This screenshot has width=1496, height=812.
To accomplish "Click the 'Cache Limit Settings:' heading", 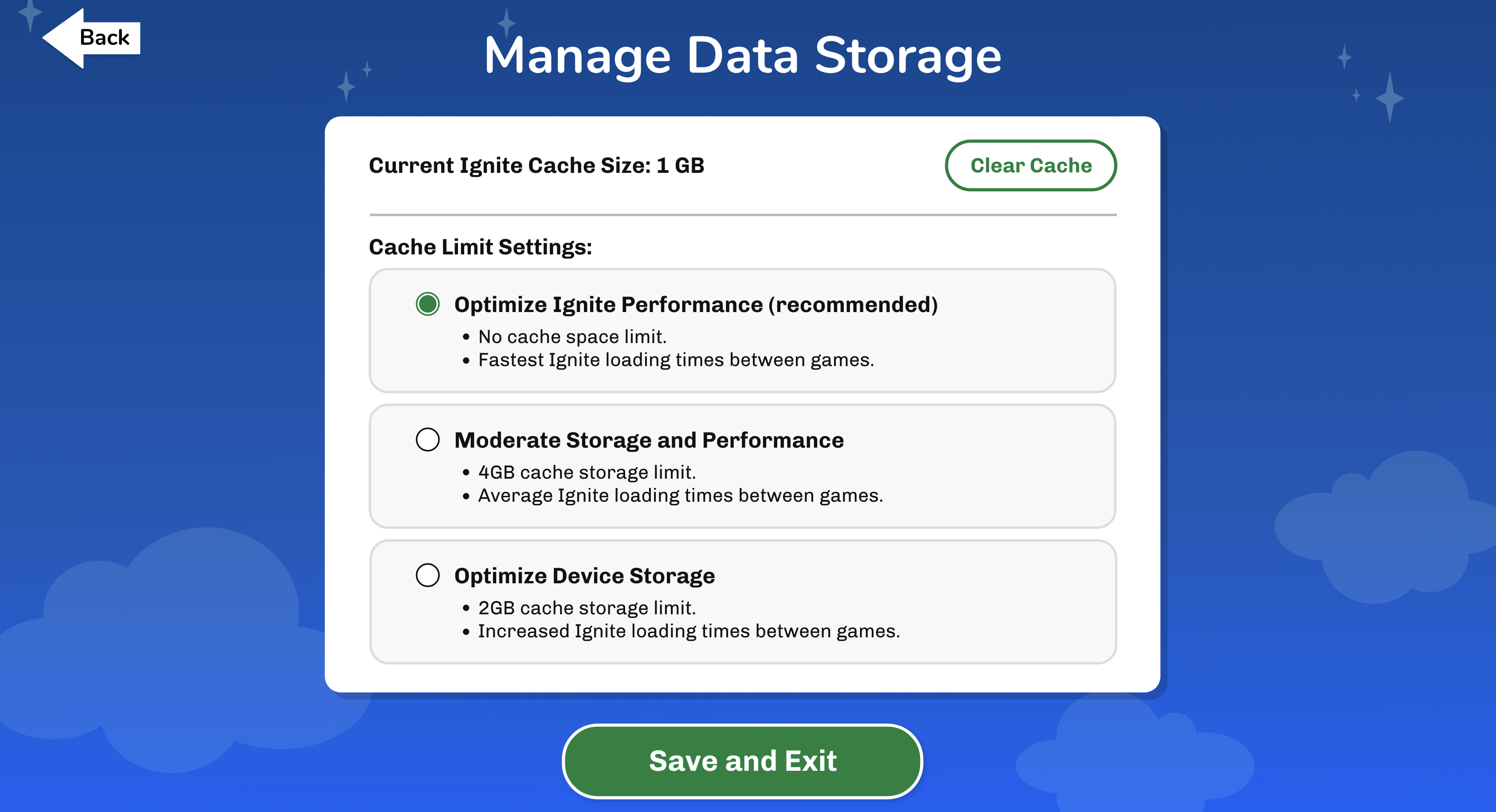I will point(480,247).
